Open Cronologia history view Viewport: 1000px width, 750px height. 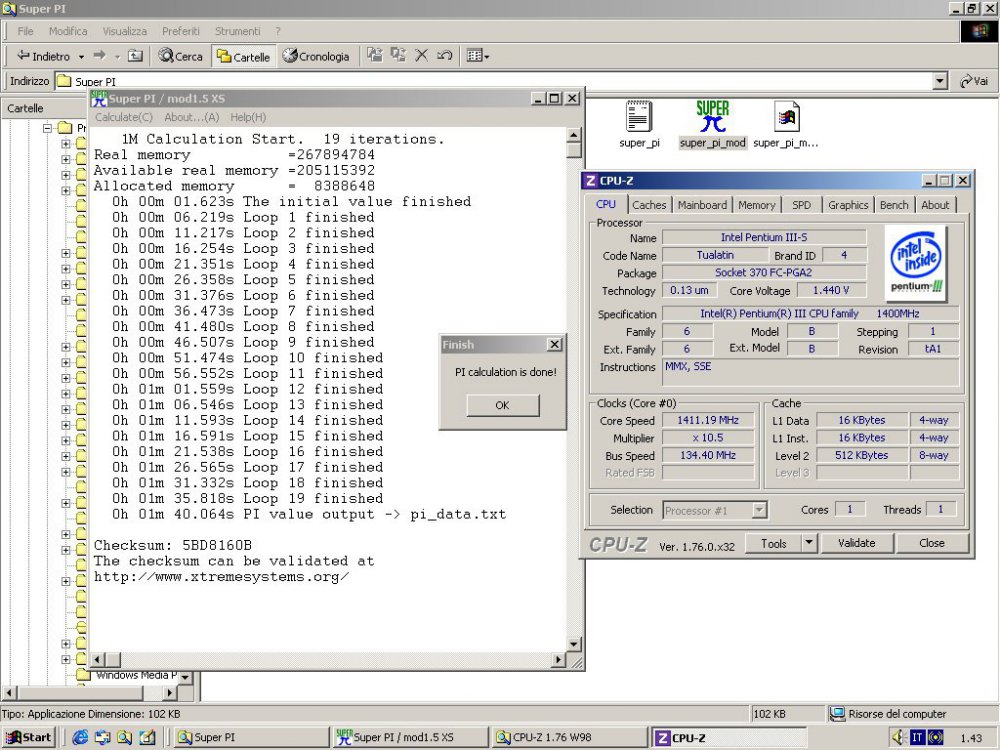tap(316, 56)
